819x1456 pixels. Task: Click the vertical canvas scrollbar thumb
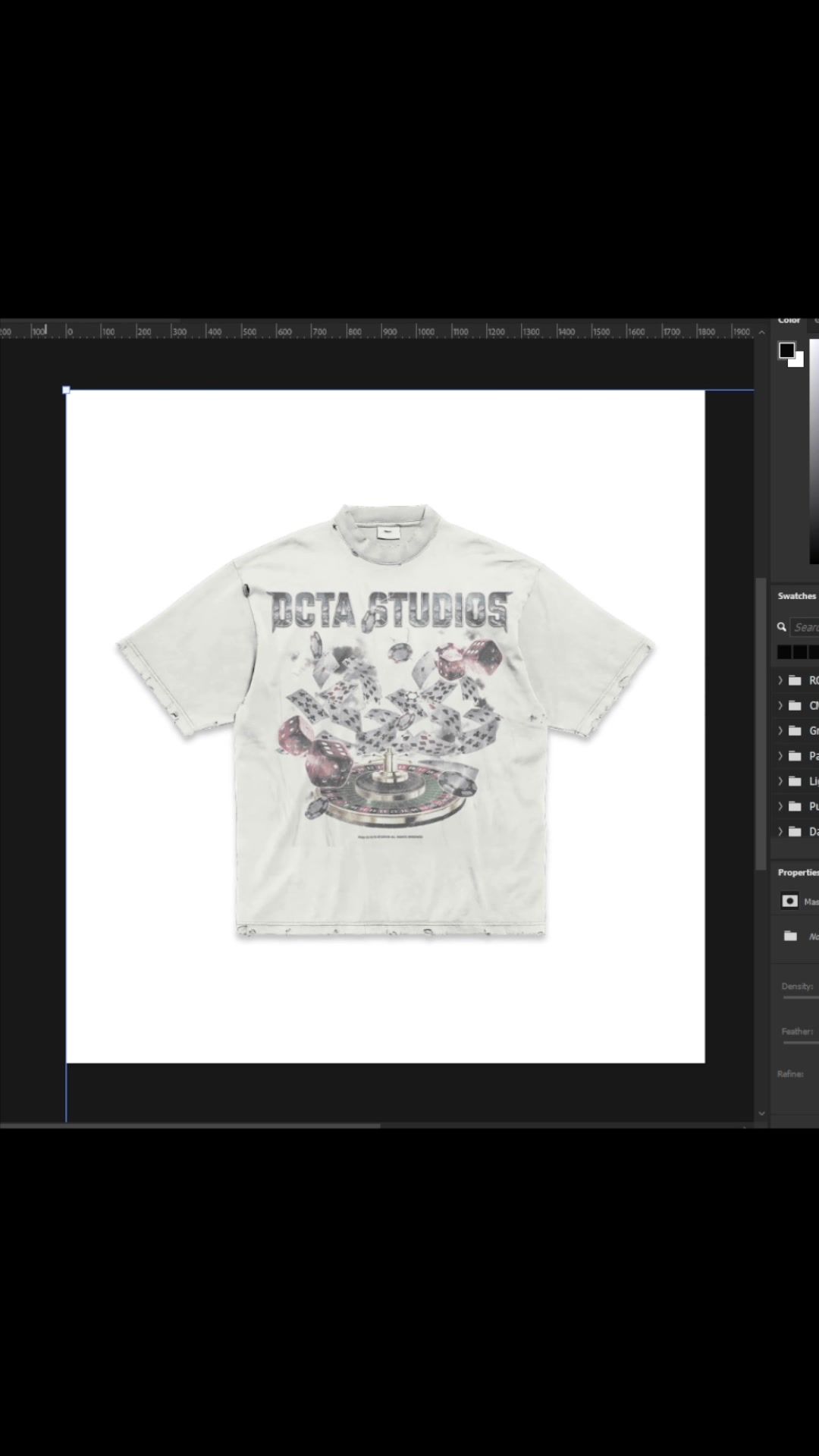(761, 724)
